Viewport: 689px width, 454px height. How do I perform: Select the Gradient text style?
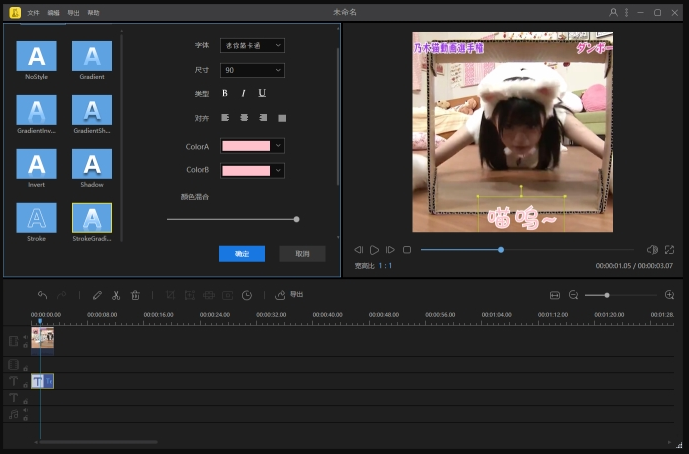92,57
